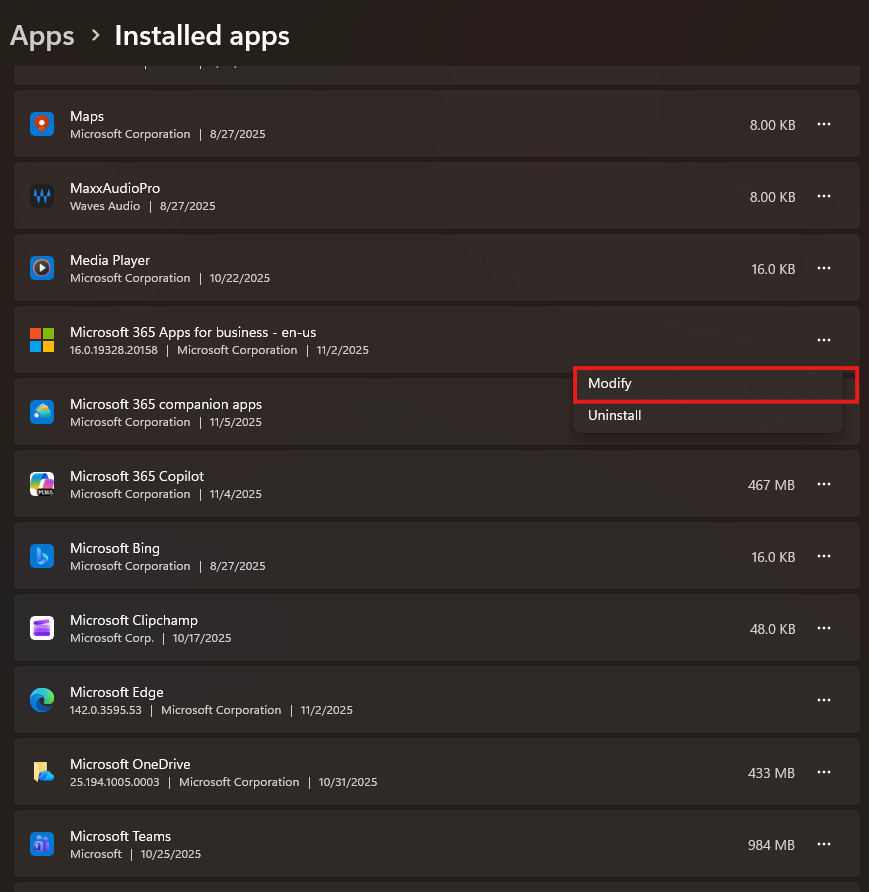The image size is (869, 892).
Task: Click OneDrive version 25.194.1005.0003 text
Action: tap(115, 782)
